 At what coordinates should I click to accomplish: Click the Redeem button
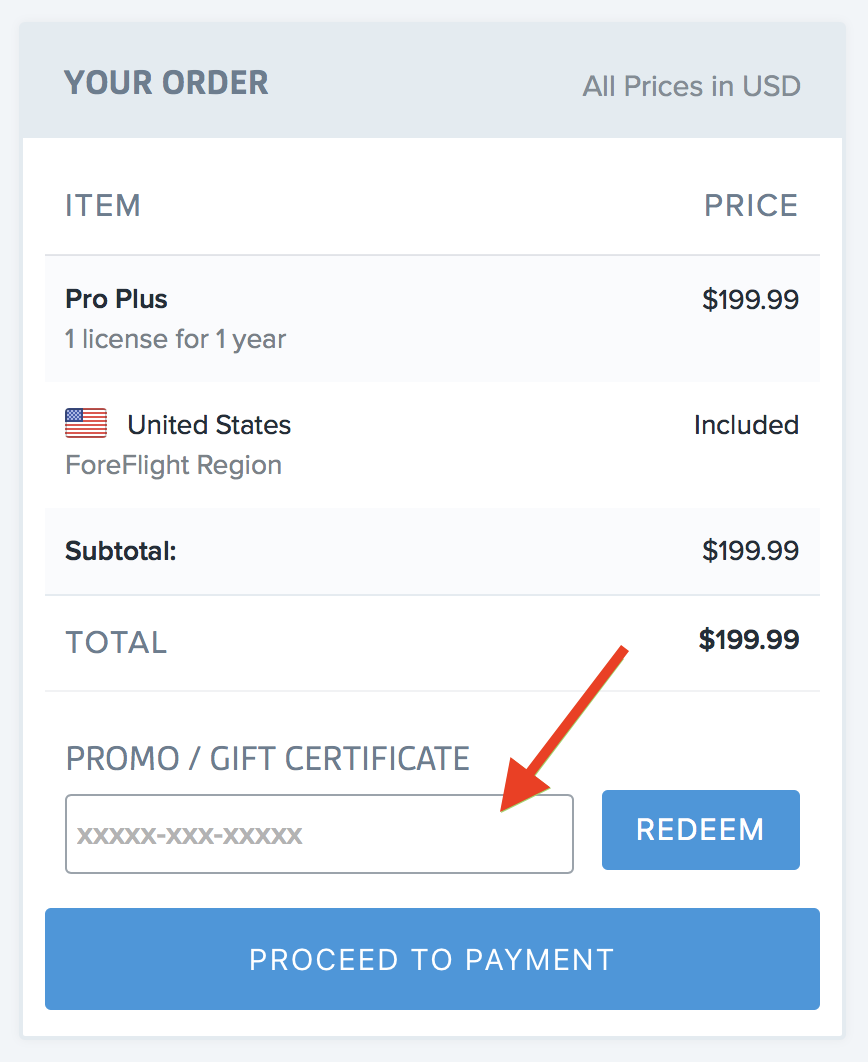(701, 830)
